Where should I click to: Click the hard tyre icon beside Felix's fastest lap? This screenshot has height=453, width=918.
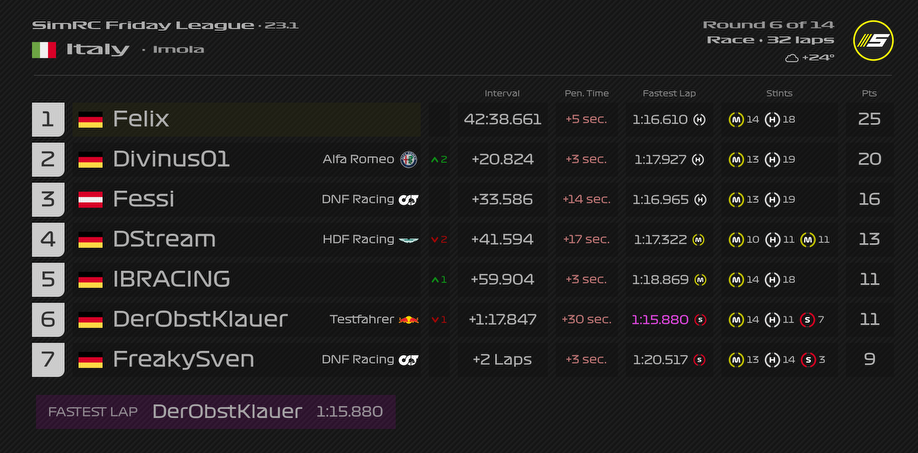[699, 119]
